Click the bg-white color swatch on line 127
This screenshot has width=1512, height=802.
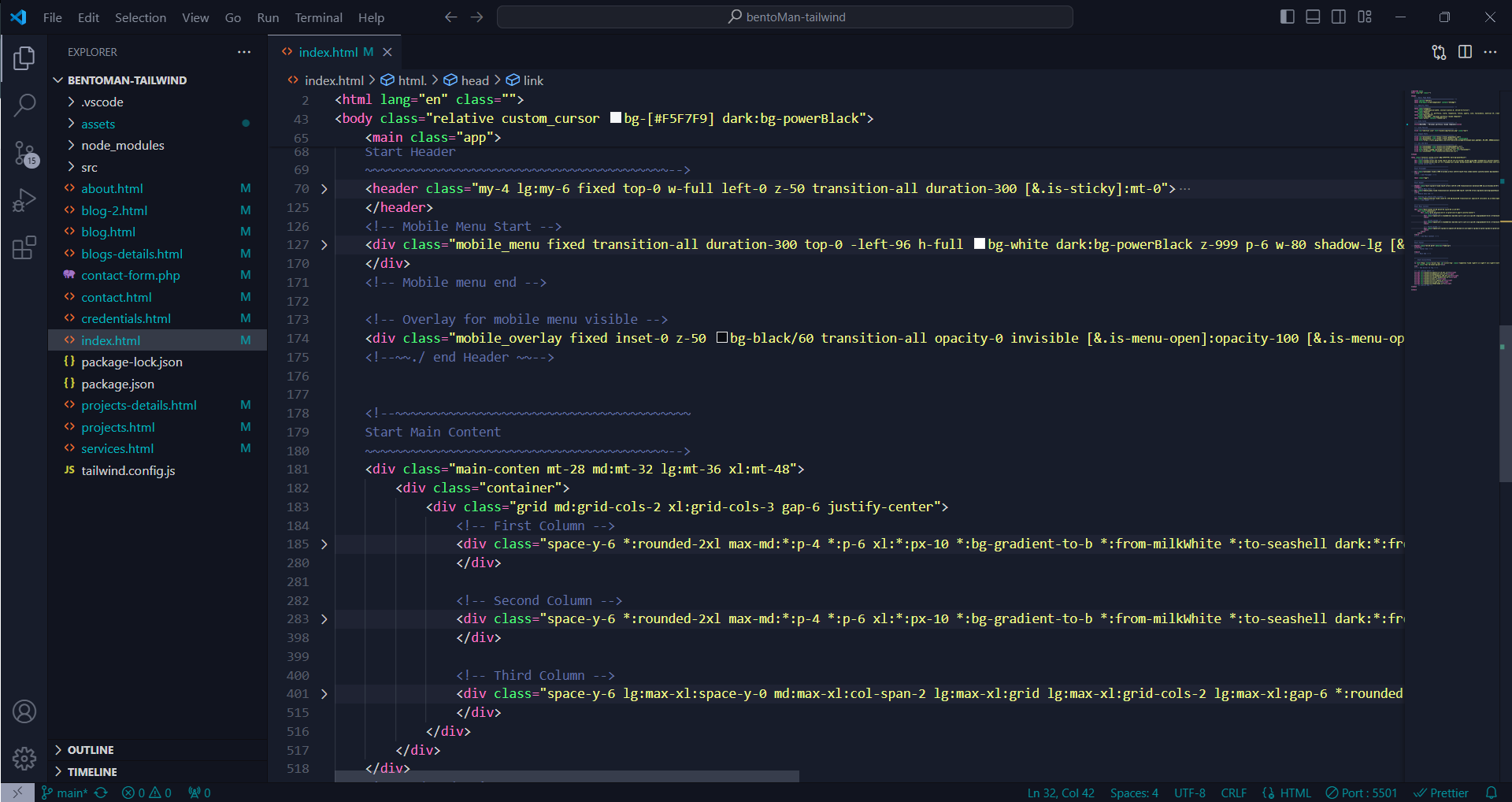pyautogui.click(x=979, y=244)
